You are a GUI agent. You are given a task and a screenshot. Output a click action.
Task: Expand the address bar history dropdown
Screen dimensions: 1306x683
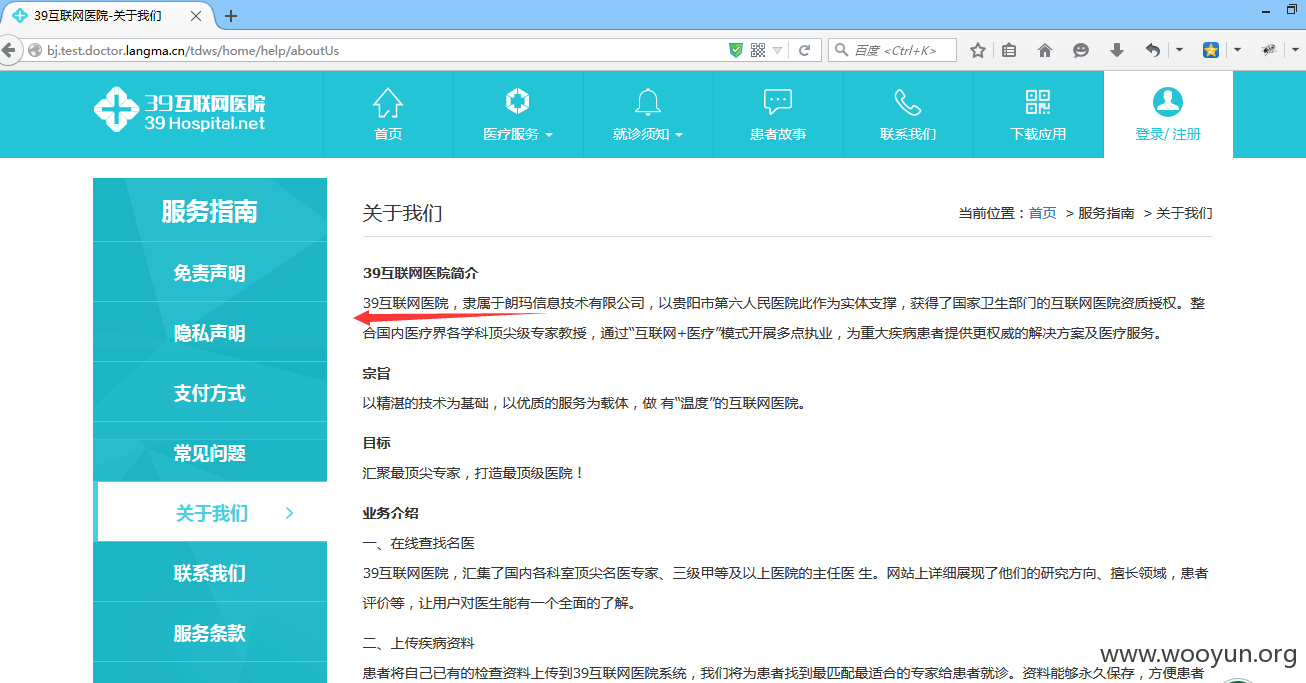[777, 51]
